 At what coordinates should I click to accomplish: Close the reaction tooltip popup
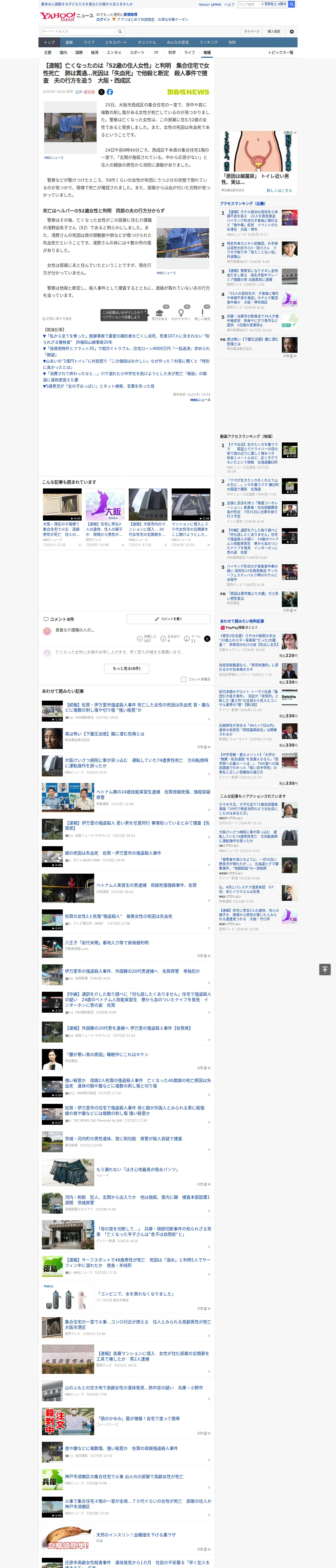point(145,312)
